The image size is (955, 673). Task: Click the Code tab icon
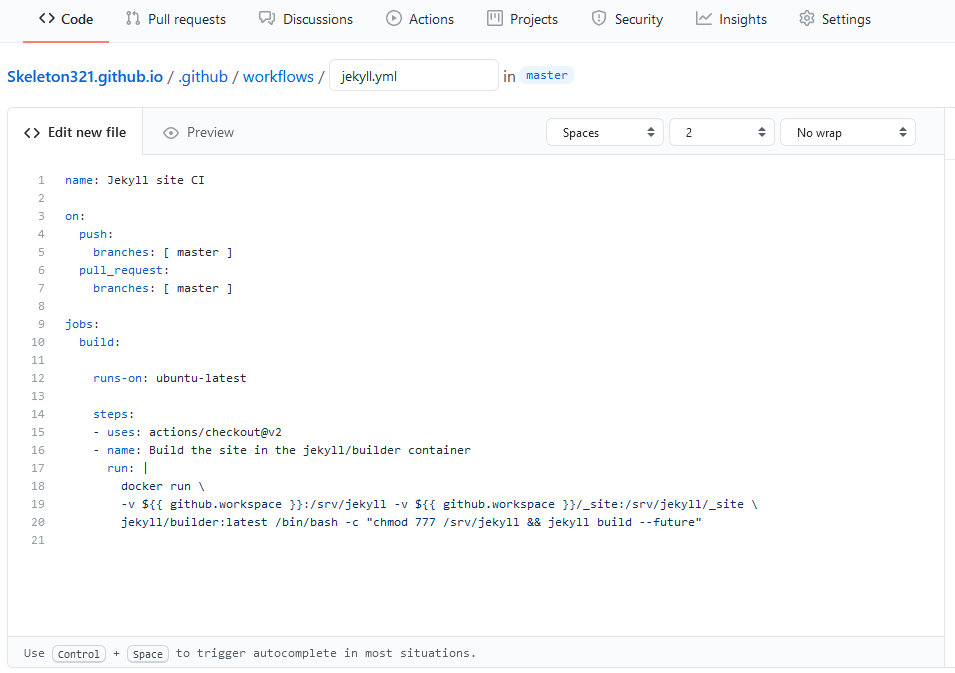tap(46, 19)
